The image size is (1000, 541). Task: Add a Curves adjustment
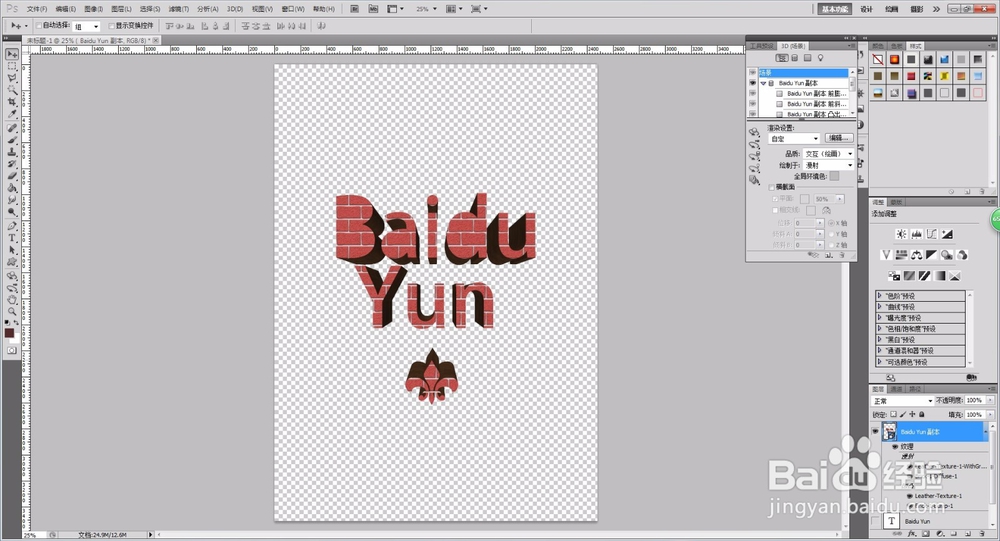tap(932, 234)
